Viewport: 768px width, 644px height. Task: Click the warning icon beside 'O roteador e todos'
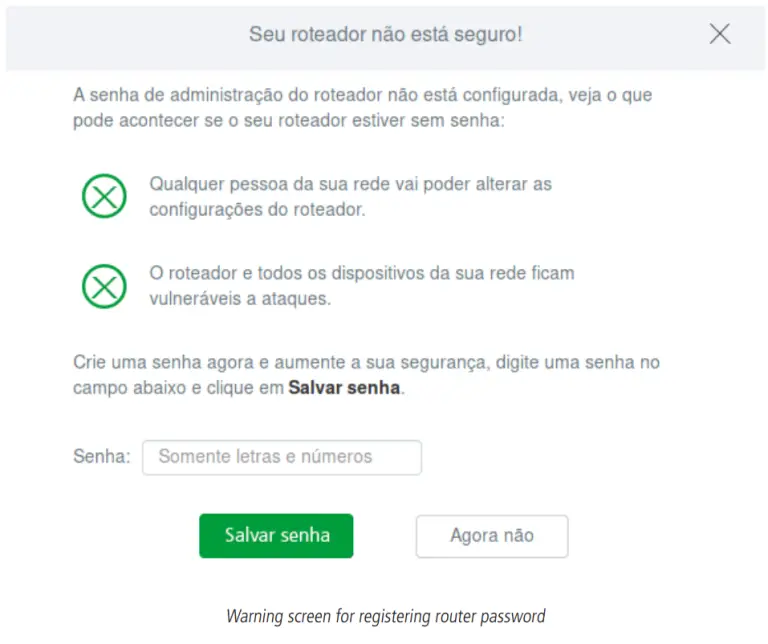(104, 286)
